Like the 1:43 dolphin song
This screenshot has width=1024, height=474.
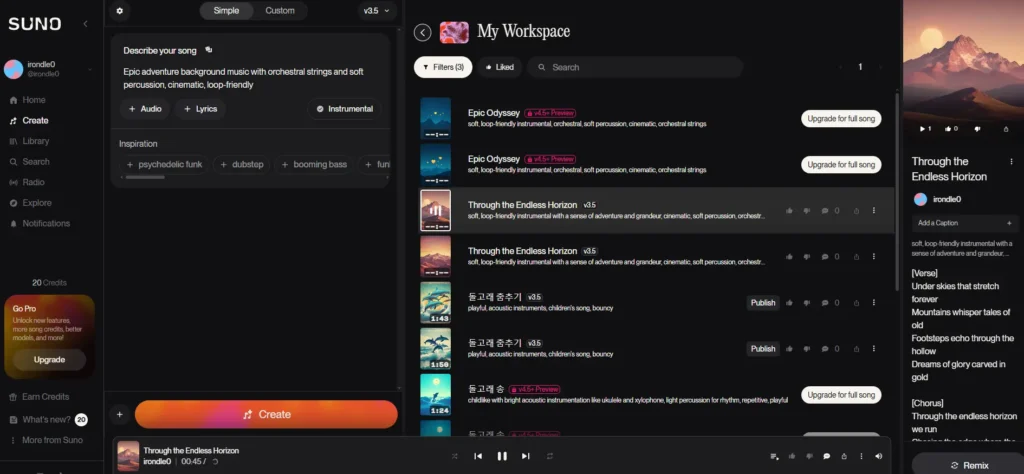pyautogui.click(x=790, y=303)
